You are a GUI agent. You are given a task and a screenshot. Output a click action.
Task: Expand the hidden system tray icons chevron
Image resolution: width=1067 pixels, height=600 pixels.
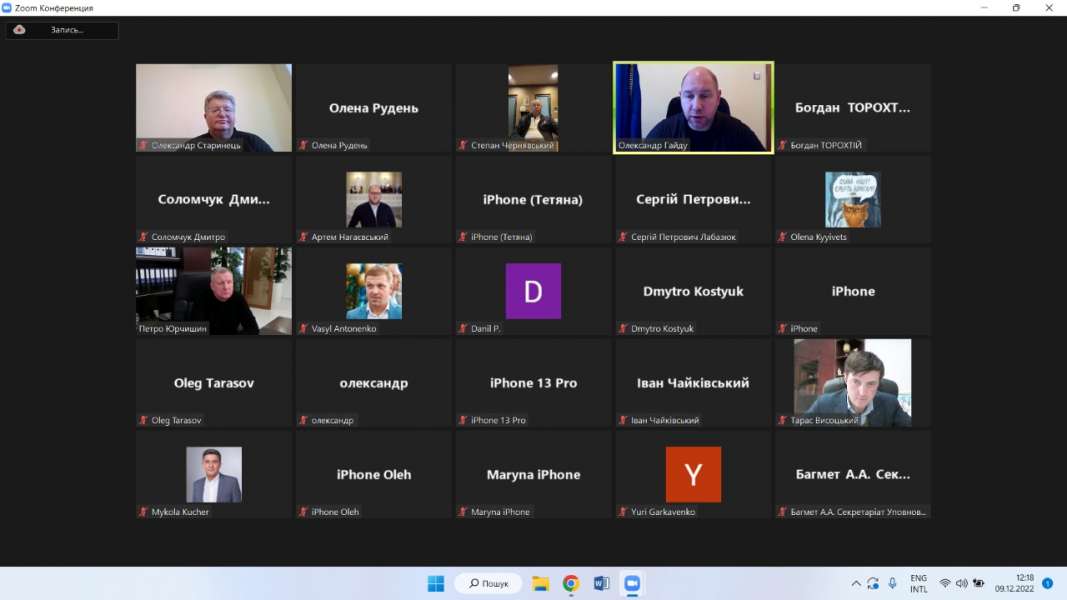856,583
